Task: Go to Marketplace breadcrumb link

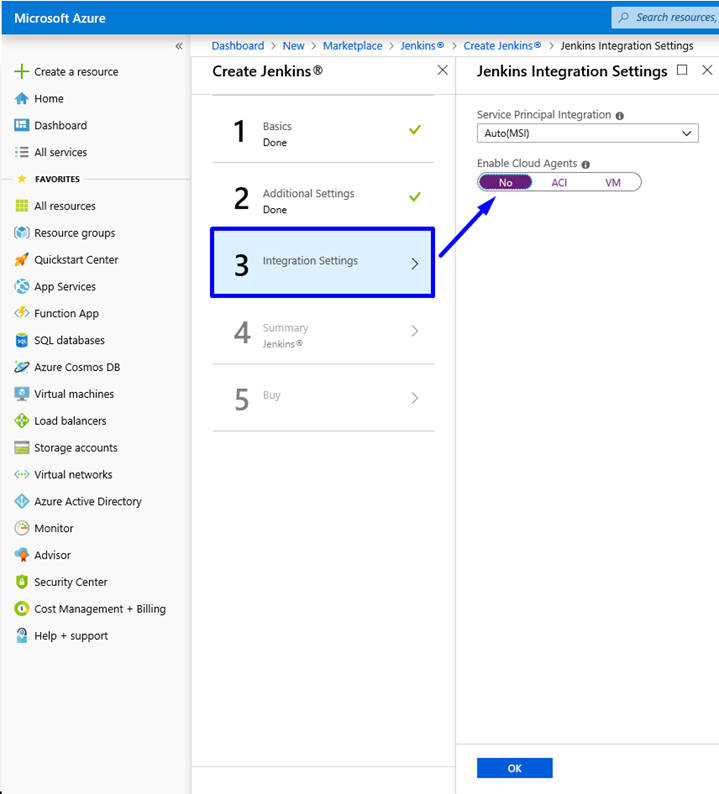Action: click(352, 46)
